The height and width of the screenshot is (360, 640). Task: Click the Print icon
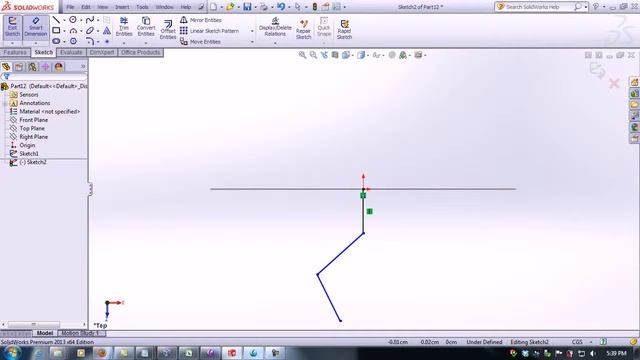pos(264,7)
